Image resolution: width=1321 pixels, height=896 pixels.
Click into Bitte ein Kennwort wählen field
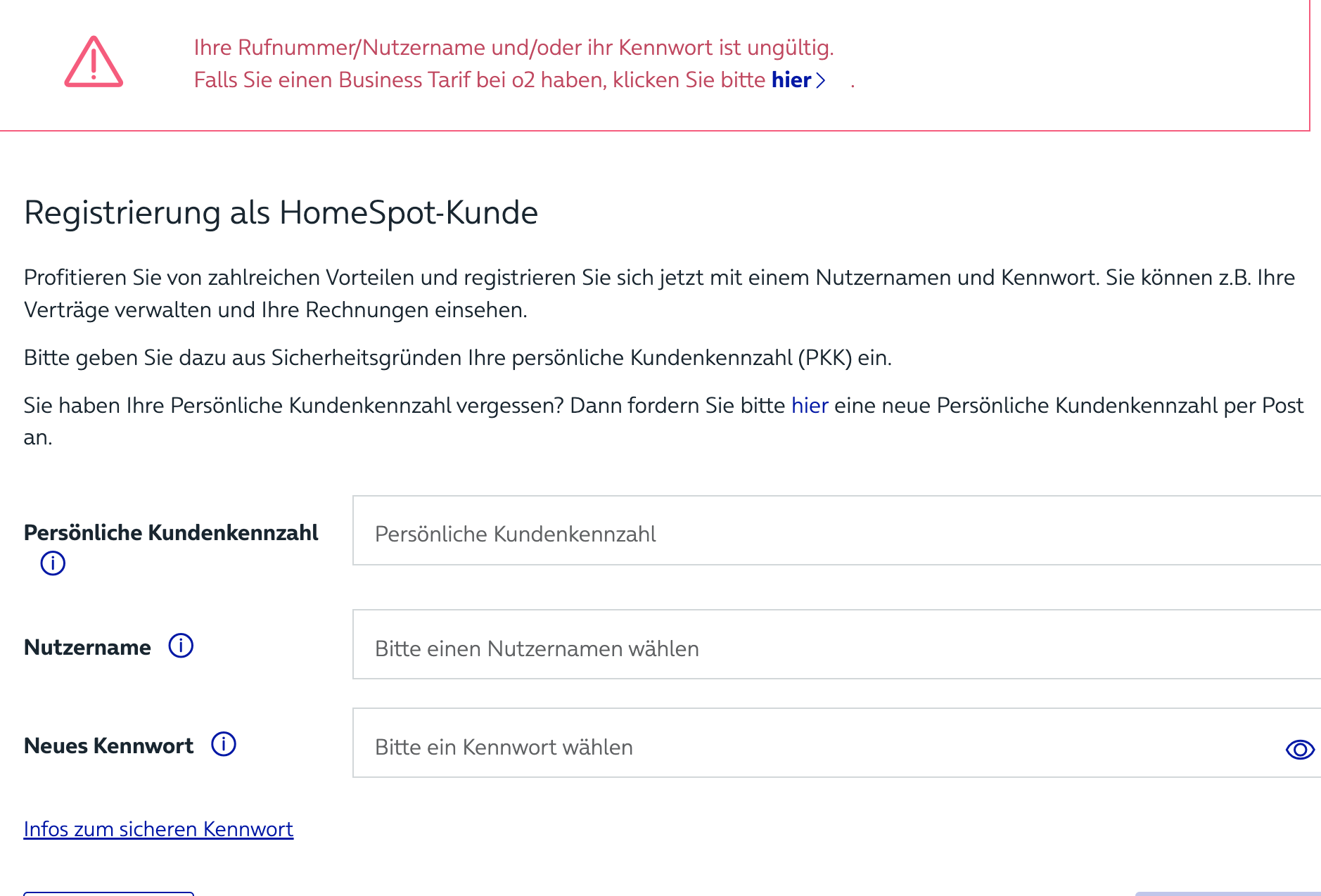(x=836, y=743)
